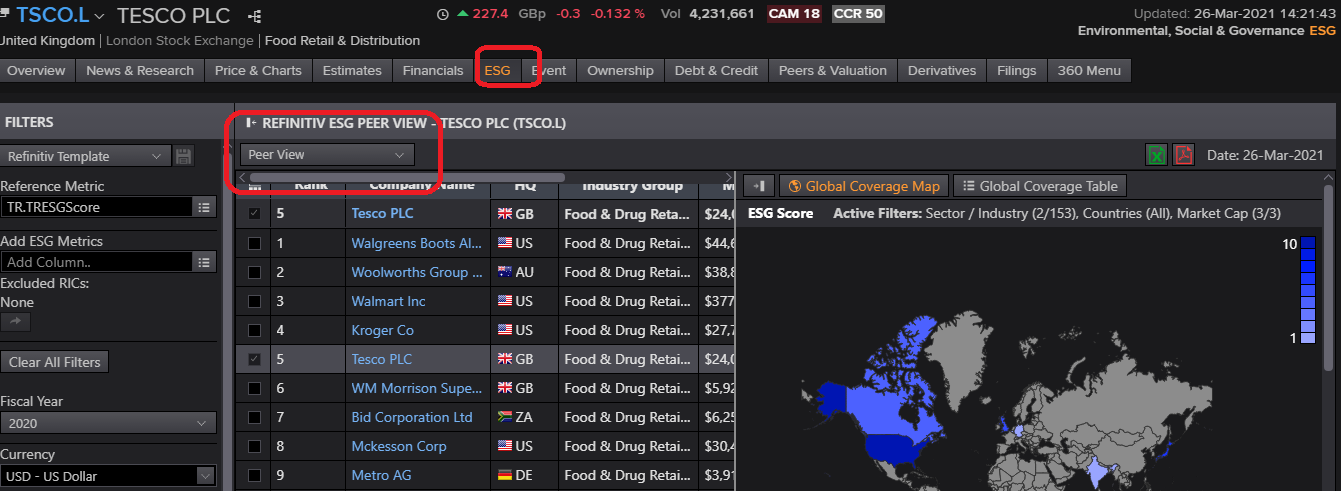Export the peer view as PDF
Viewport: 1341px width, 491px height.
click(x=1184, y=155)
